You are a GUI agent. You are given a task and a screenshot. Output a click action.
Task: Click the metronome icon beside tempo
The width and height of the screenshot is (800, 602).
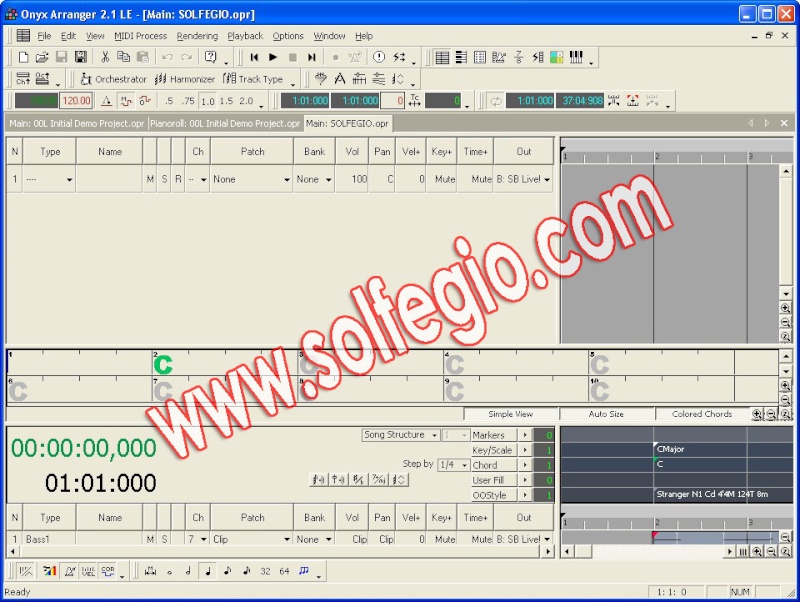(106, 101)
